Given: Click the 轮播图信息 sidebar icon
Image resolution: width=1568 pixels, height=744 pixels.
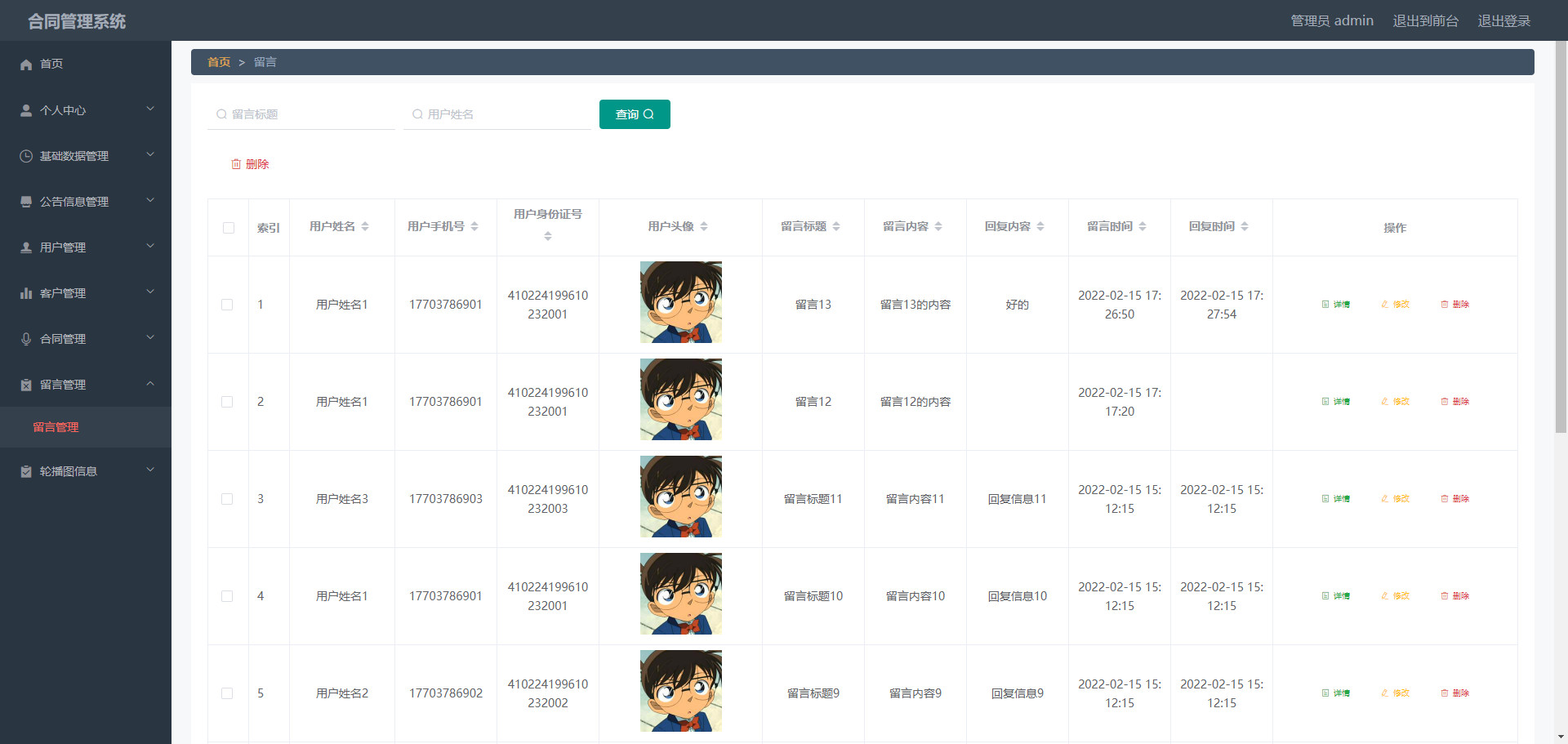Looking at the screenshot, I should tap(26, 471).
